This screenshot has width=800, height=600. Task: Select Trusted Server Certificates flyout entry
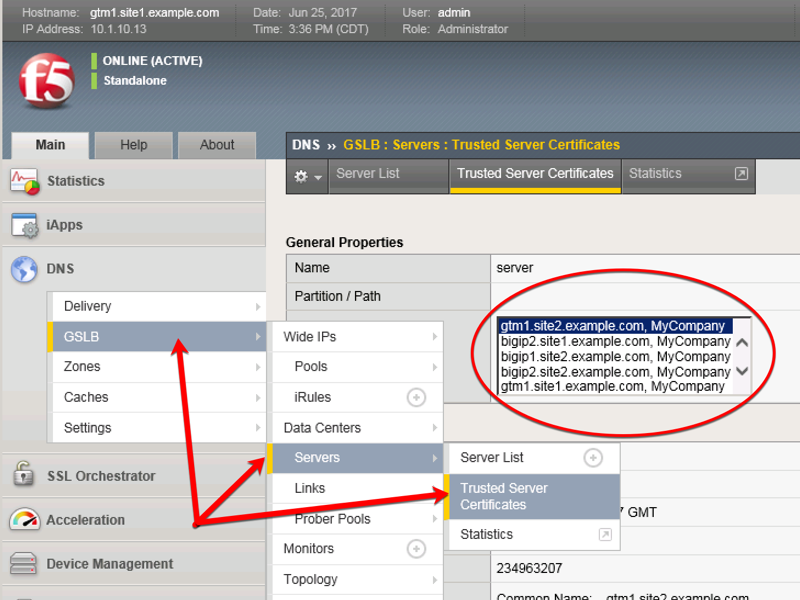click(x=534, y=497)
